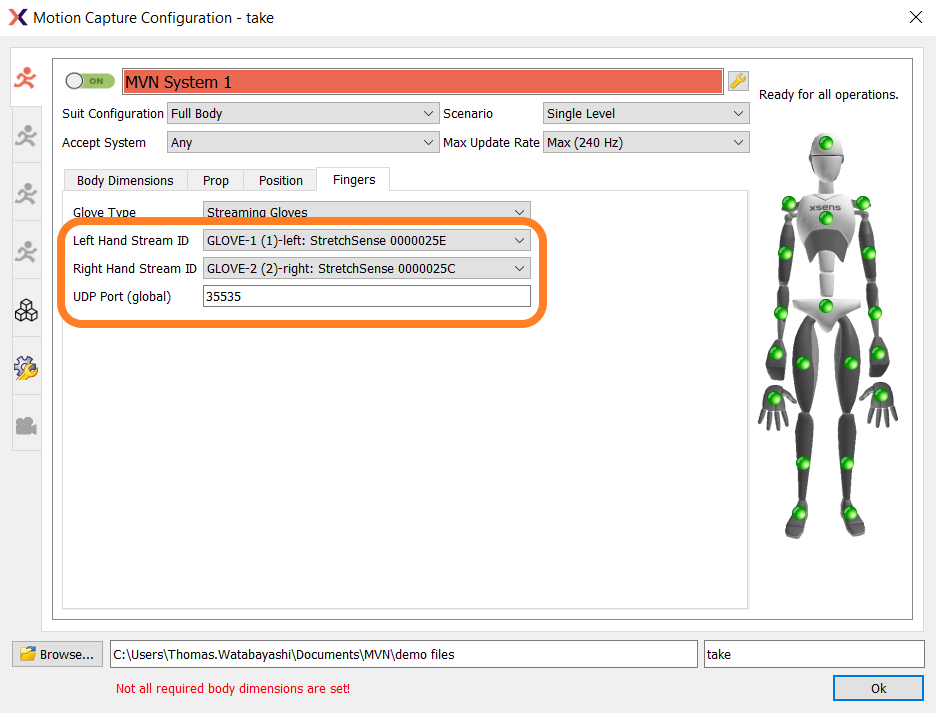936x713 pixels.
Task: Select the third grayed-out system icon
Action: click(25, 192)
